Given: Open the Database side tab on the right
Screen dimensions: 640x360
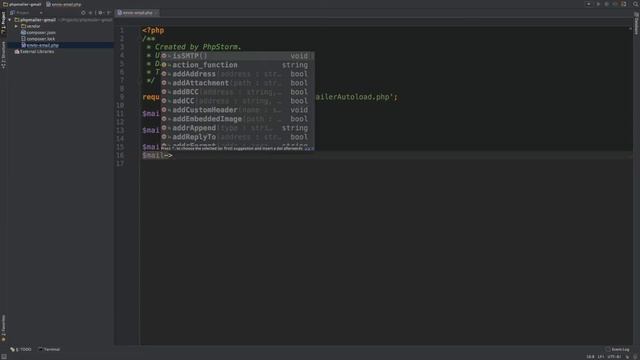Looking at the screenshot, I should tap(636, 23).
